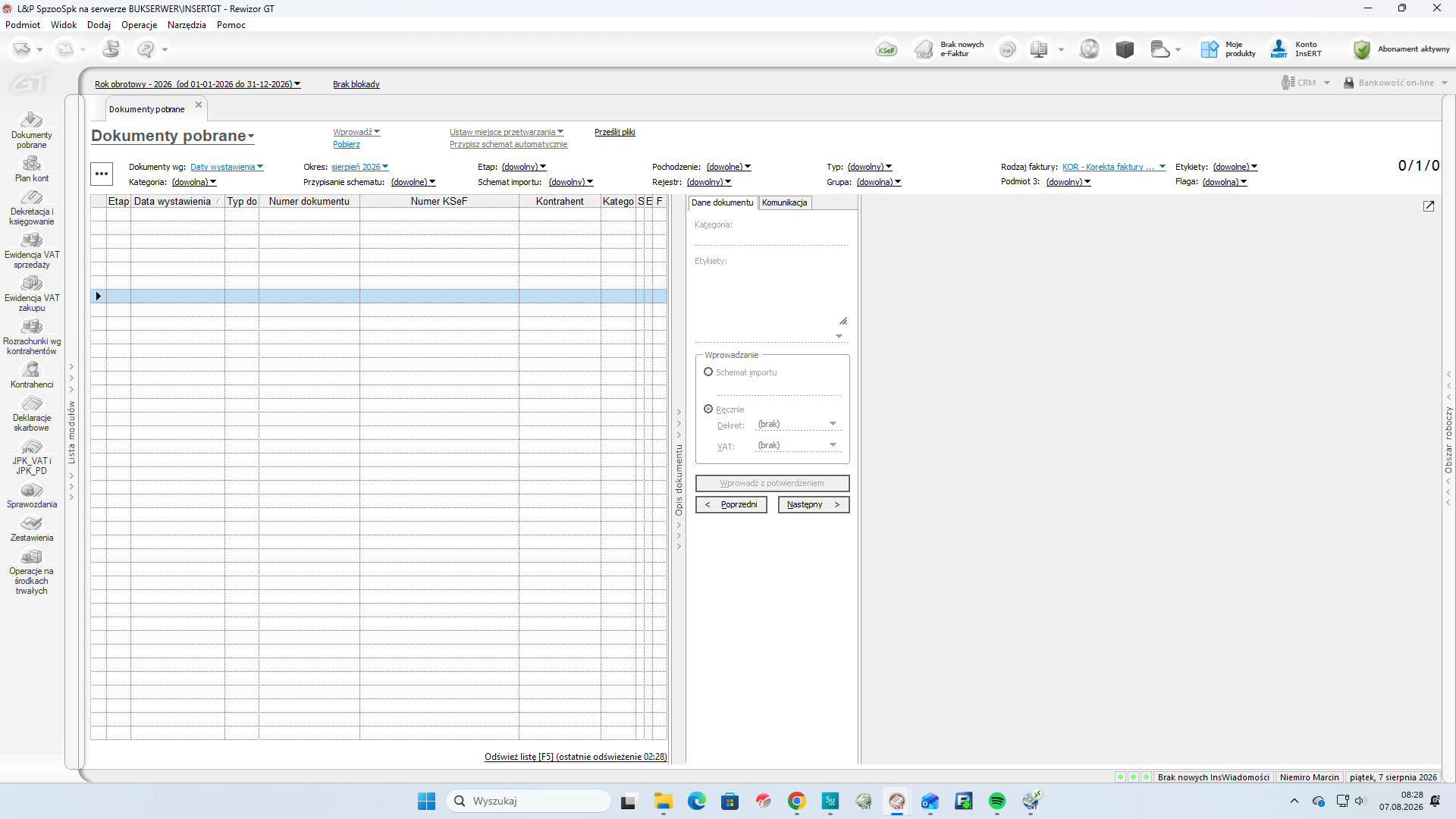Open Kontrahenci module icon

(32, 369)
